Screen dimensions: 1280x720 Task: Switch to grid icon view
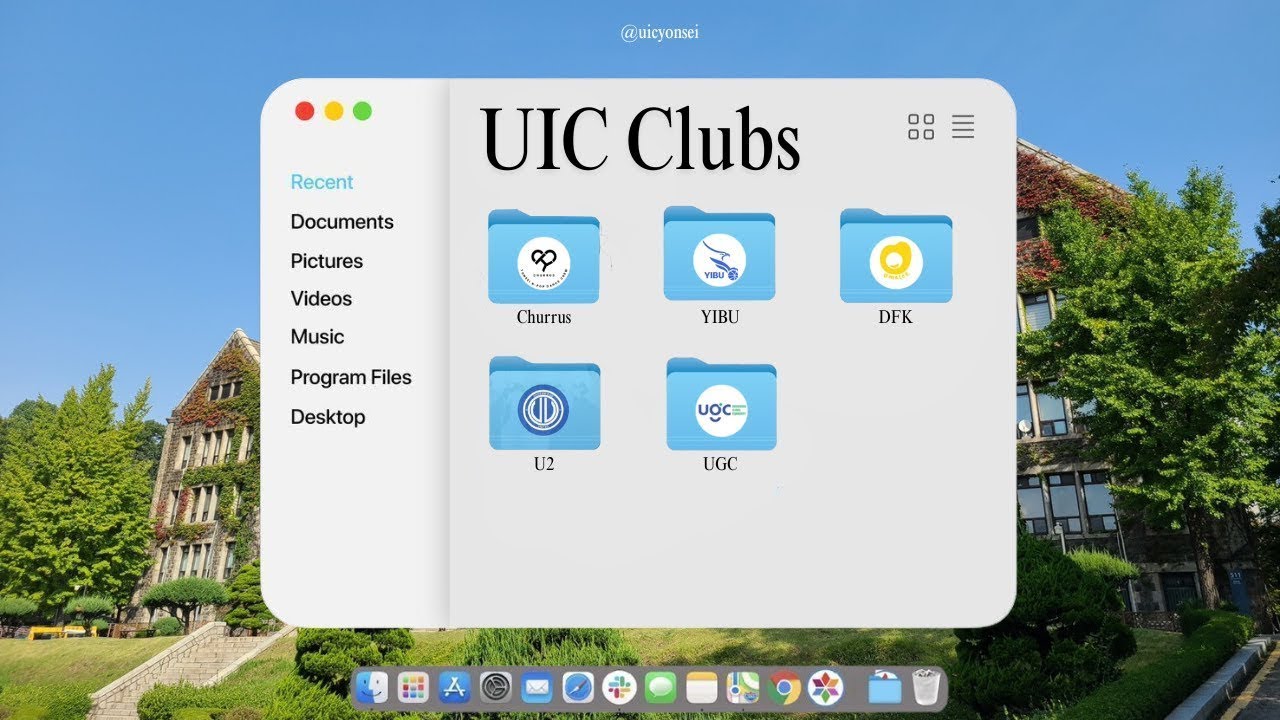[921, 127]
